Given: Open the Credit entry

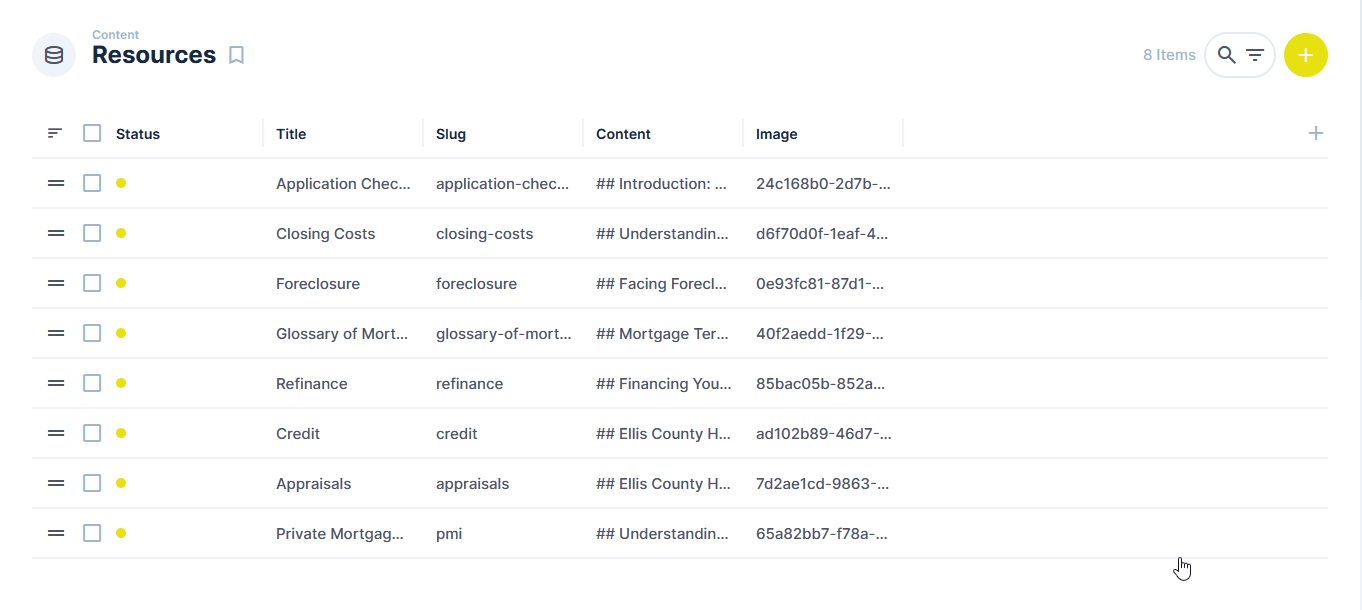Looking at the screenshot, I should pos(298,433).
